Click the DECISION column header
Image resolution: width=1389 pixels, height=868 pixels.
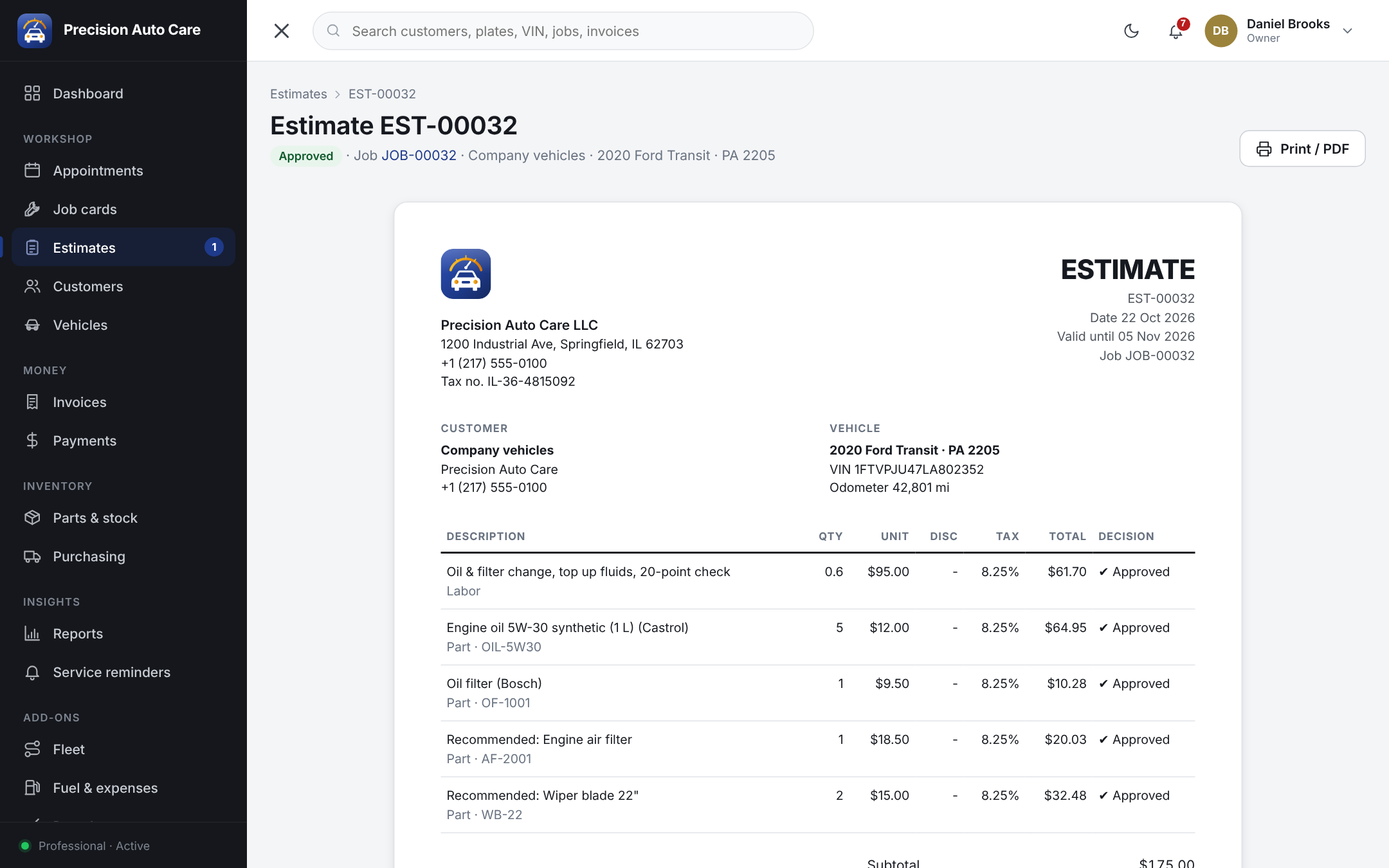pyautogui.click(x=1126, y=536)
